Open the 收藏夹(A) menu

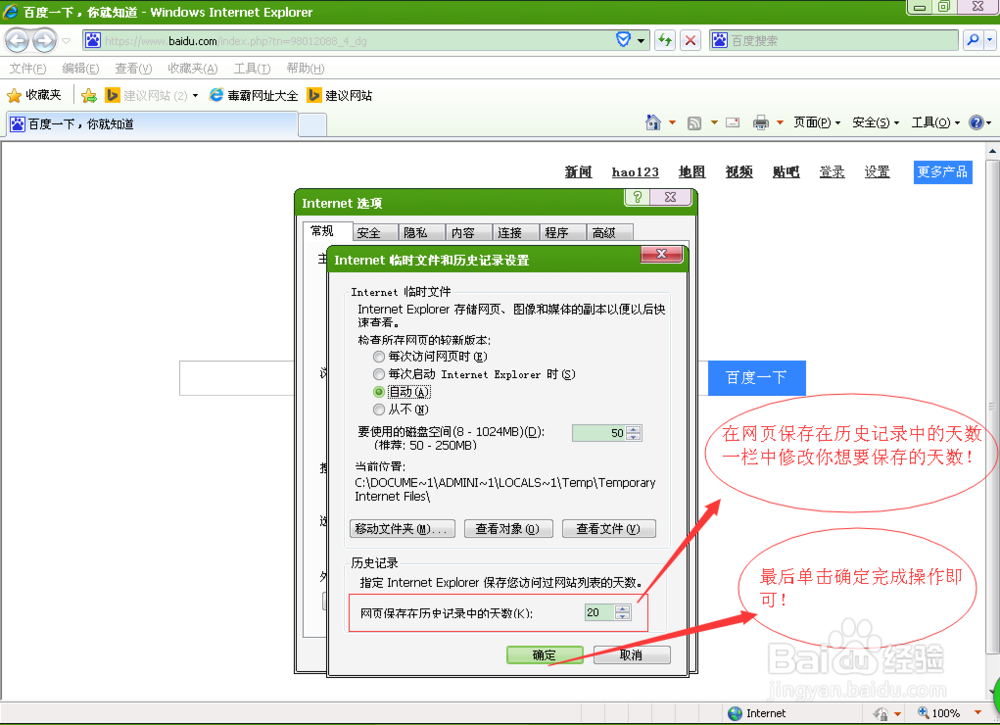pyautogui.click(x=193, y=68)
